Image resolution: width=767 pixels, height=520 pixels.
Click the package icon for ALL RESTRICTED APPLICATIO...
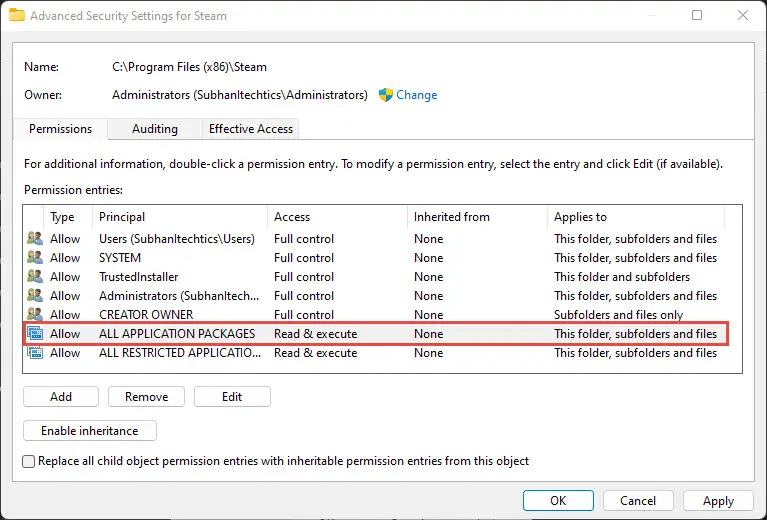35,353
